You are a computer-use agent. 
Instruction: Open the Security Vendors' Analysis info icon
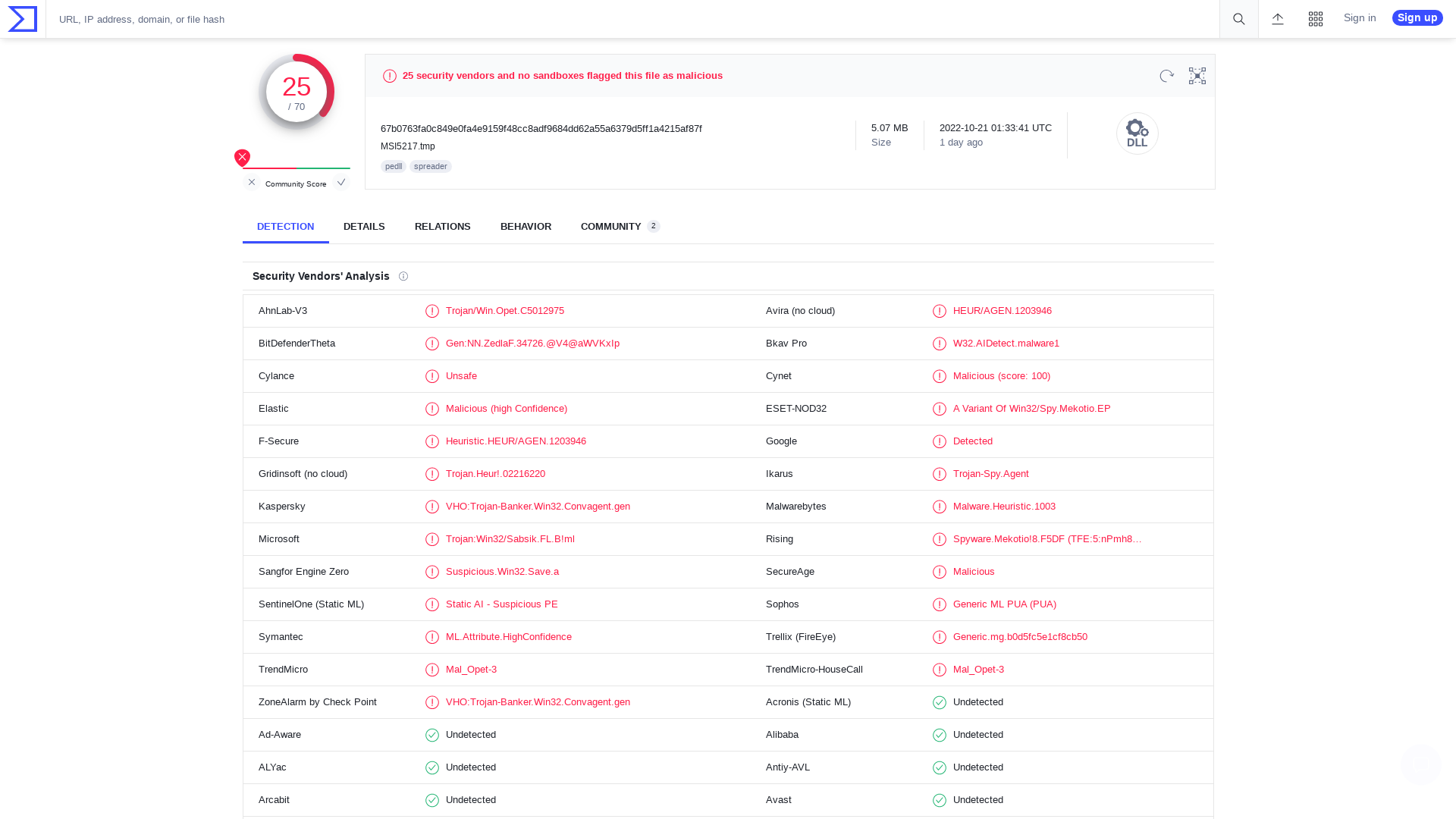(403, 276)
